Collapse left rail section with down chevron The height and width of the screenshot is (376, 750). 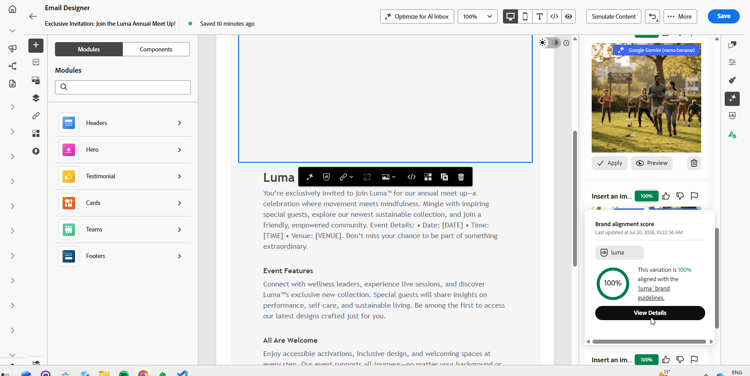pos(12,31)
